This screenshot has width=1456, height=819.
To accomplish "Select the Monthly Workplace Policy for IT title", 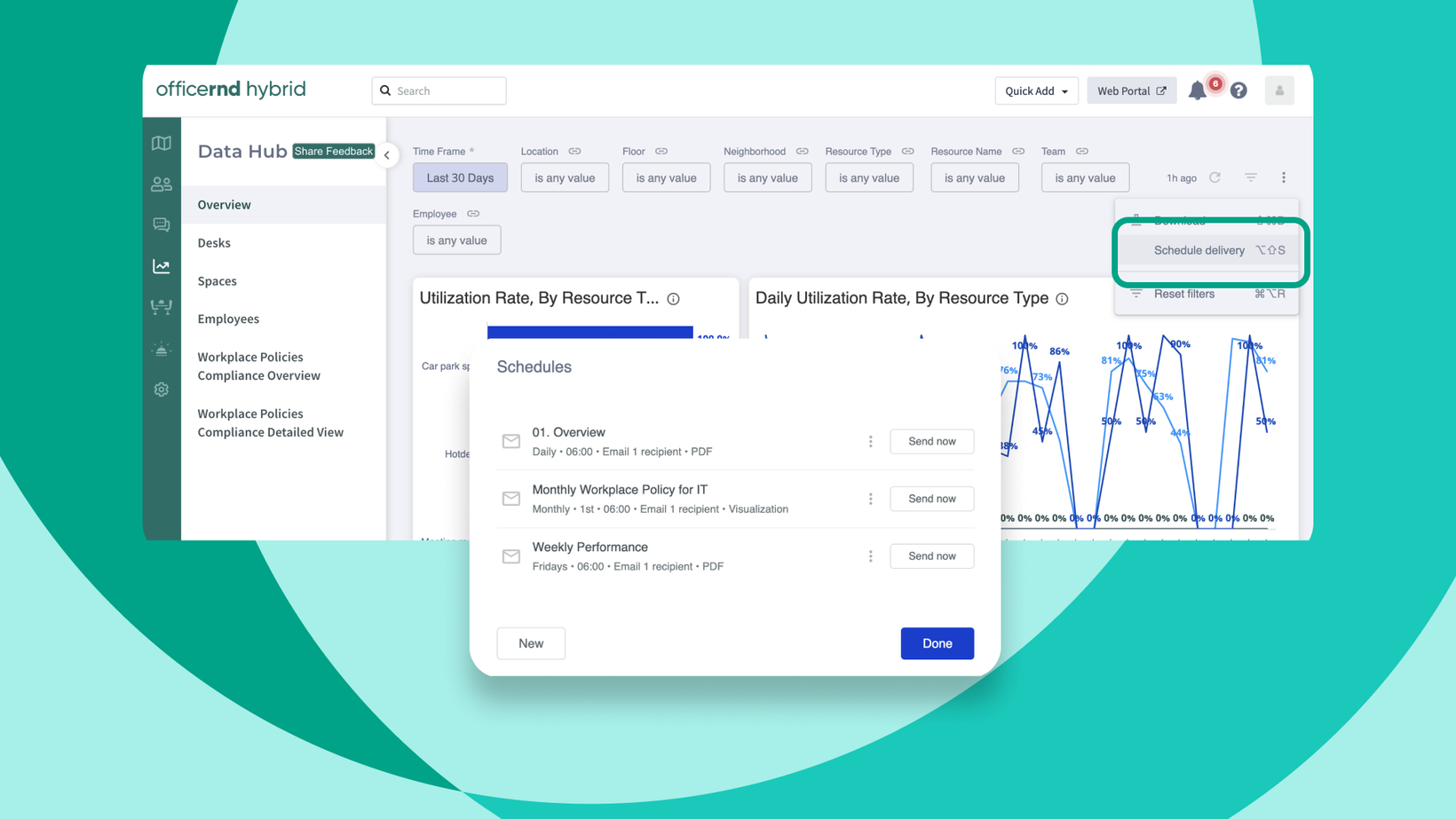I will (620, 490).
